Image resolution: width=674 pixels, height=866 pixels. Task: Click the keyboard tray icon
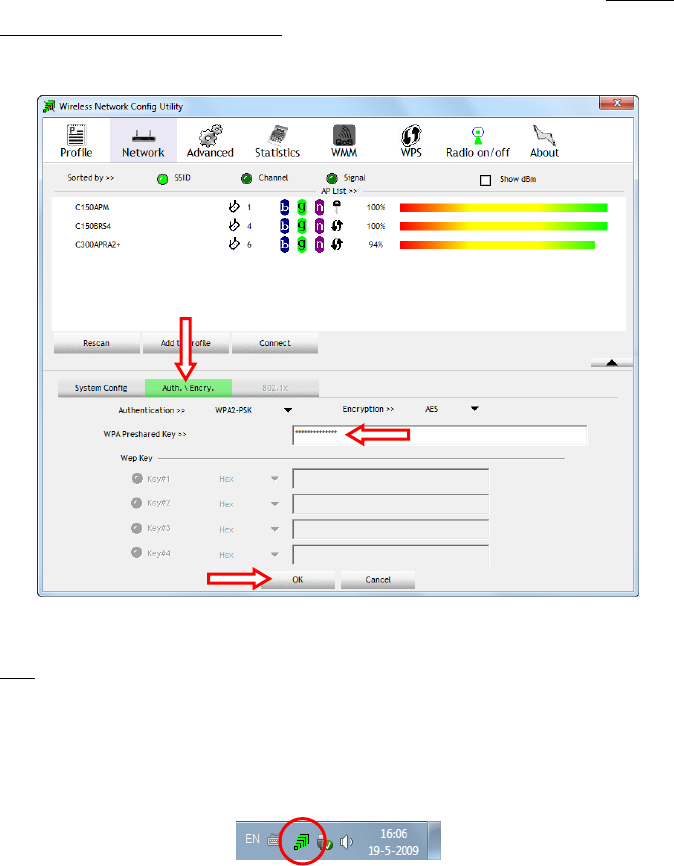click(x=274, y=841)
